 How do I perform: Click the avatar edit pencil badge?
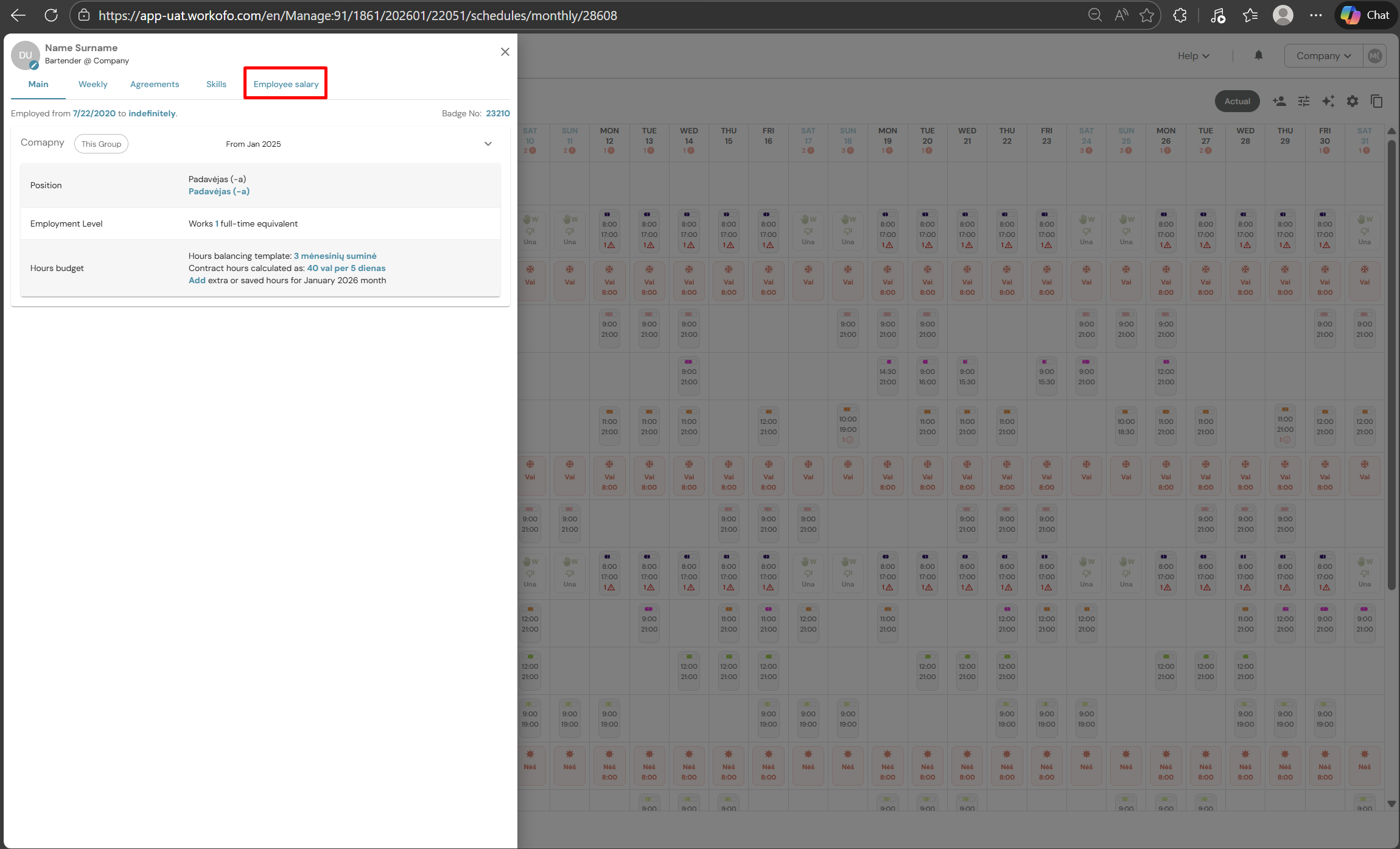tap(35, 65)
